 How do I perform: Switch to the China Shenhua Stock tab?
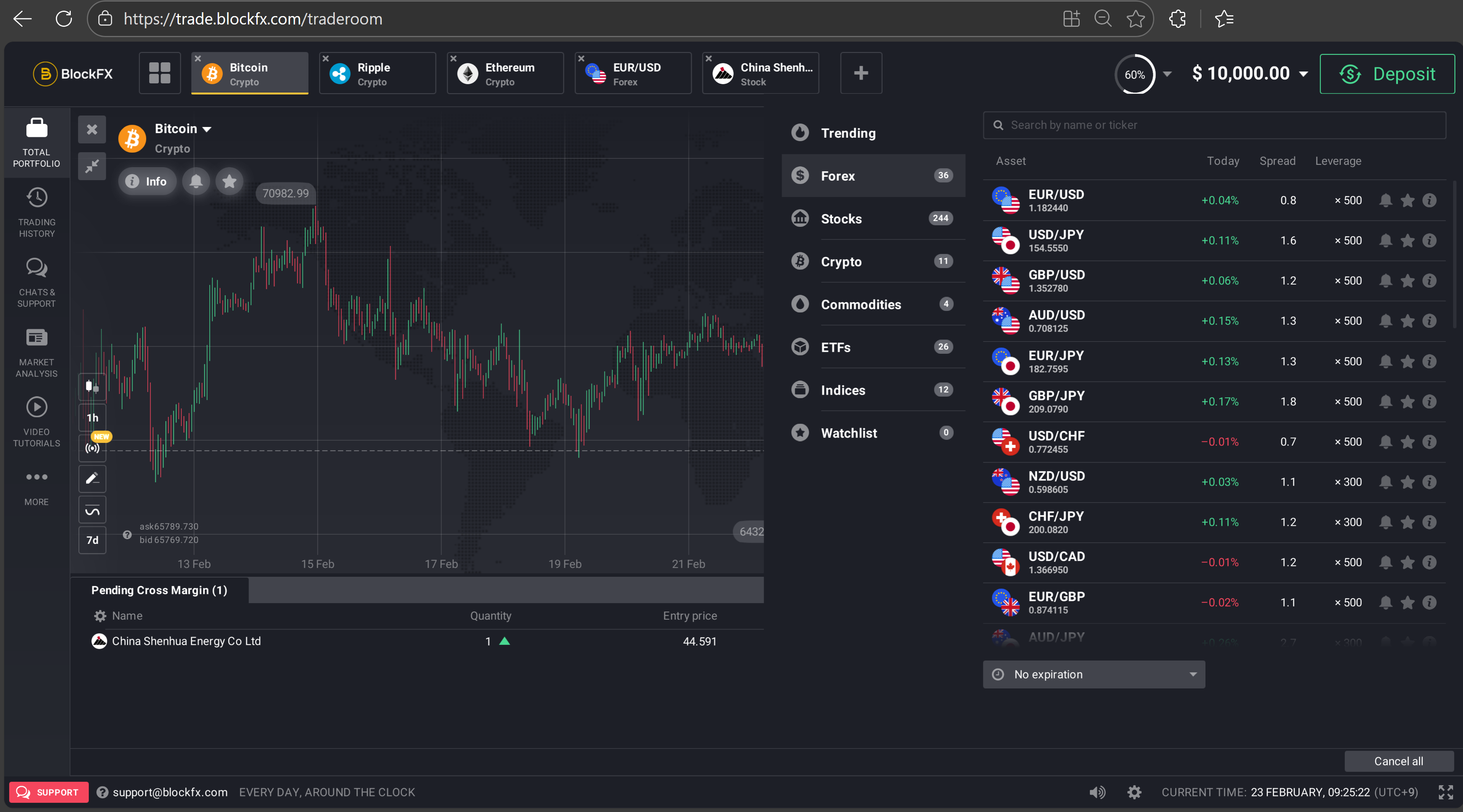pyautogui.click(x=761, y=73)
